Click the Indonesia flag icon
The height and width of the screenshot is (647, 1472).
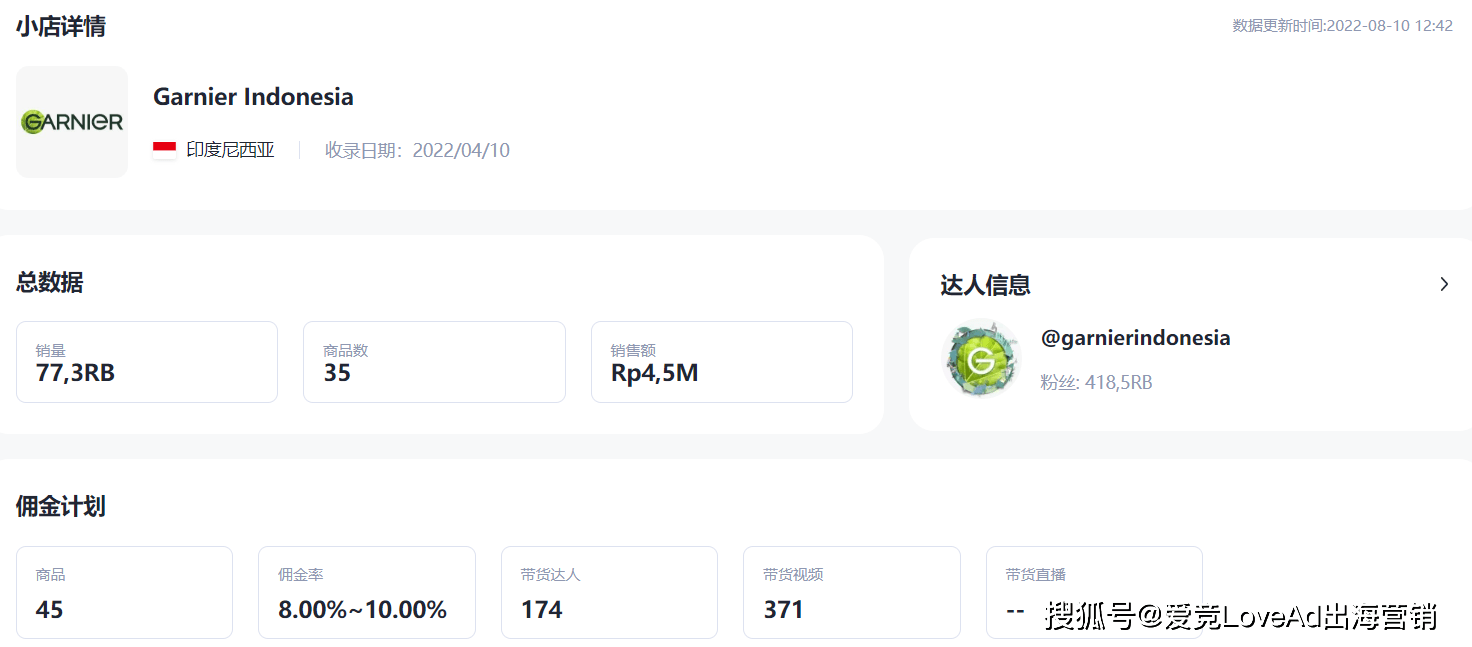(165, 150)
